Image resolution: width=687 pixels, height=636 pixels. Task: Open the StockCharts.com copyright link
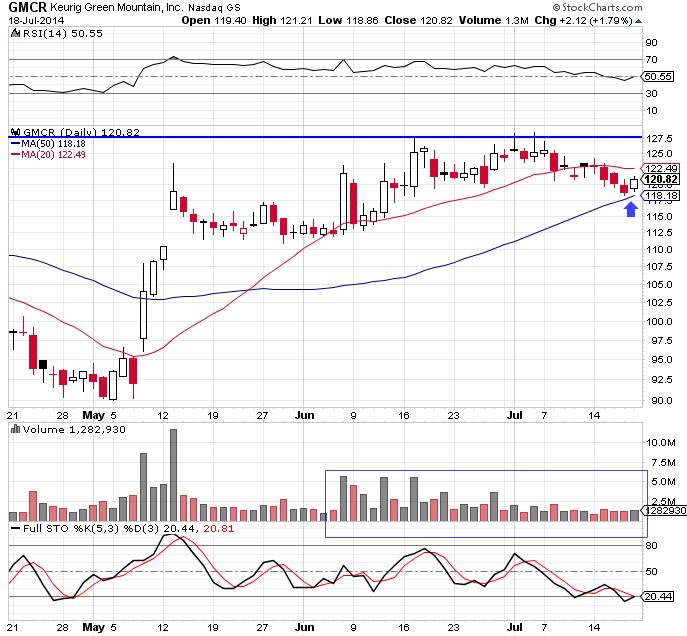pos(598,7)
